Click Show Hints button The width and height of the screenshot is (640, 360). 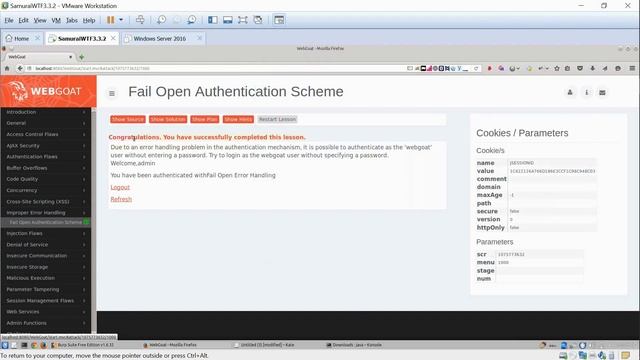(x=238, y=119)
